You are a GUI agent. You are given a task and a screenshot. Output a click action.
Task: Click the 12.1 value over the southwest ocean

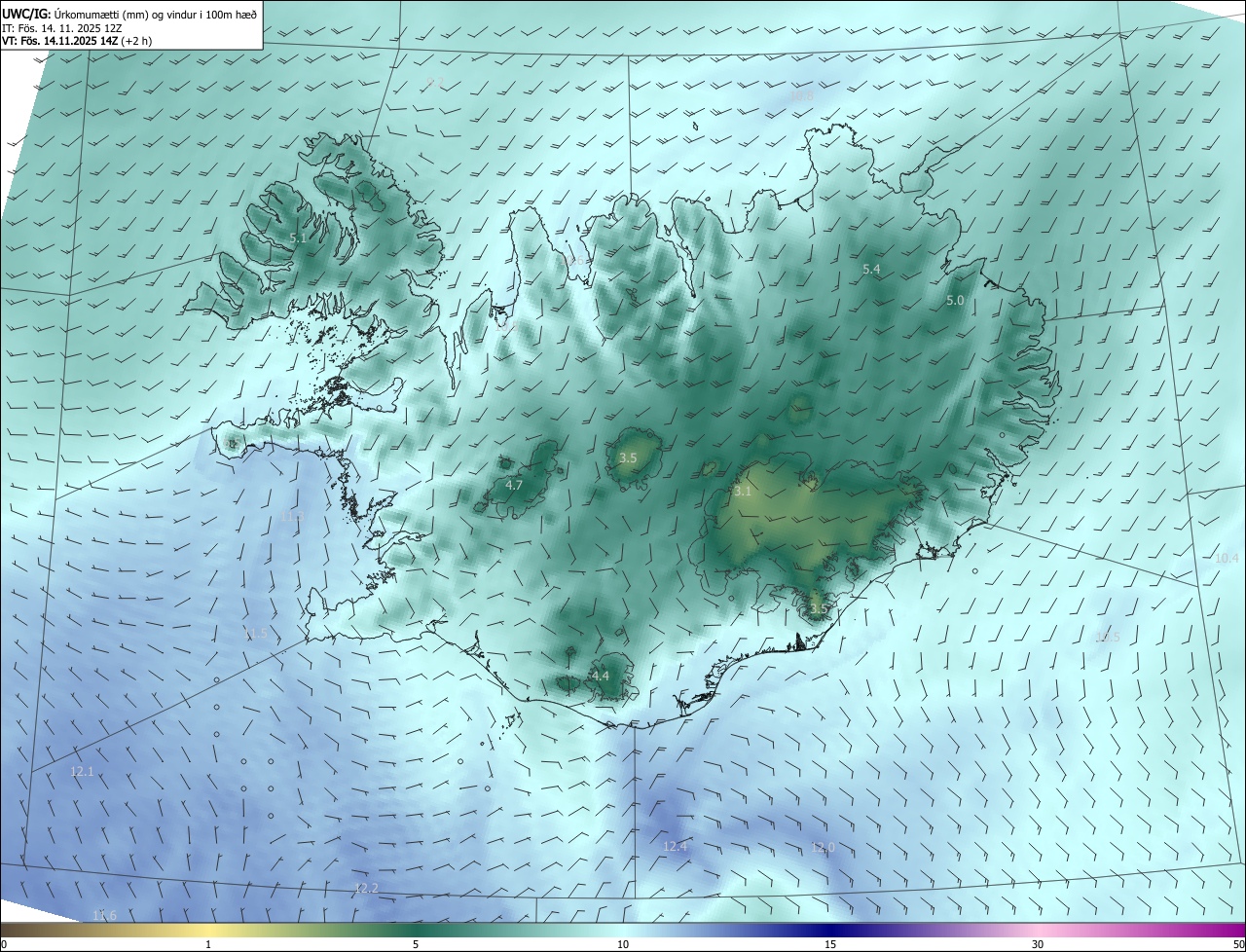point(82,771)
